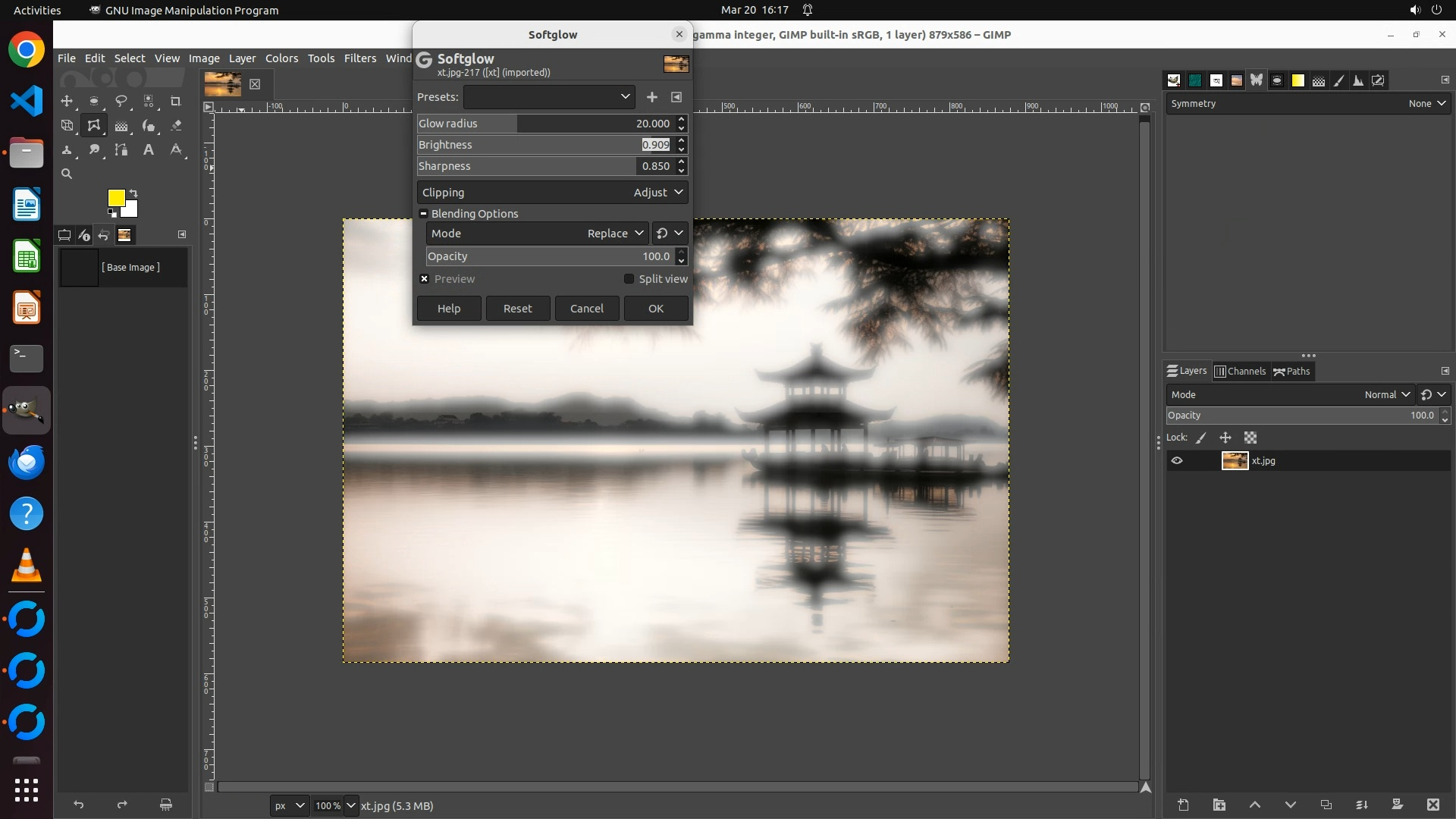Enable Split view checkbox
The width and height of the screenshot is (1456, 819).
[x=629, y=279]
